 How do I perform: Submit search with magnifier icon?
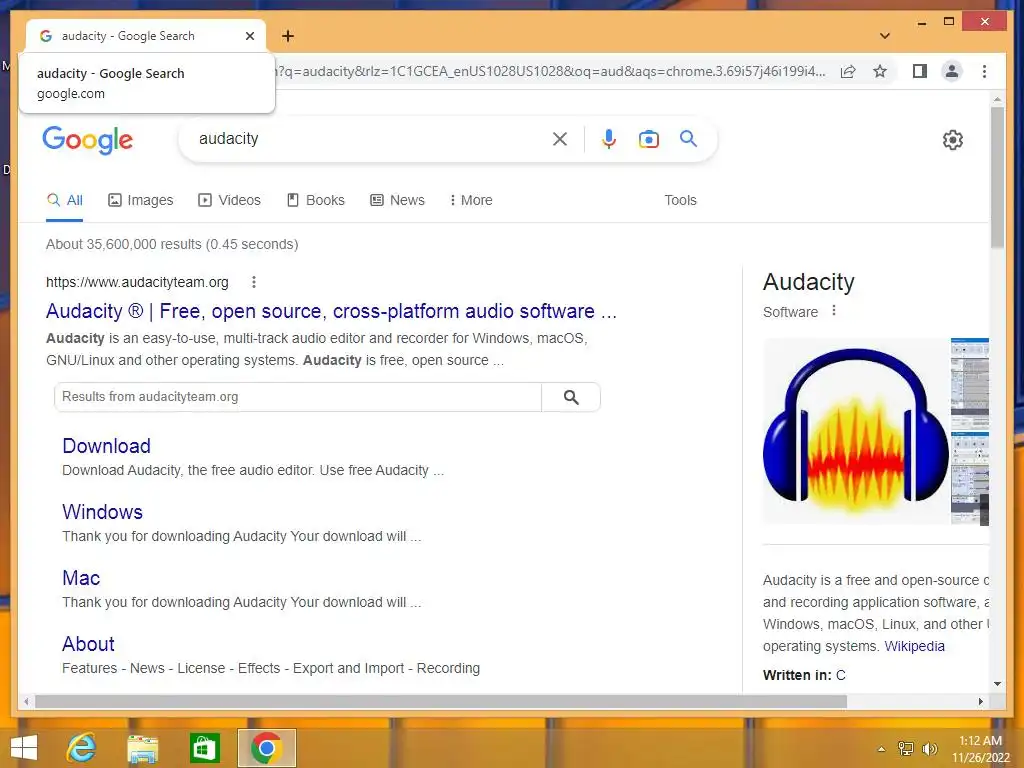688,138
